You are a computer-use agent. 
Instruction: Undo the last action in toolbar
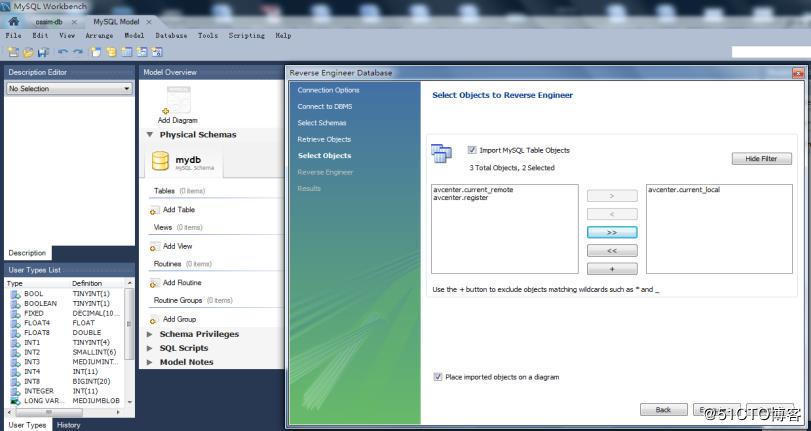click(x=63, y=52)
